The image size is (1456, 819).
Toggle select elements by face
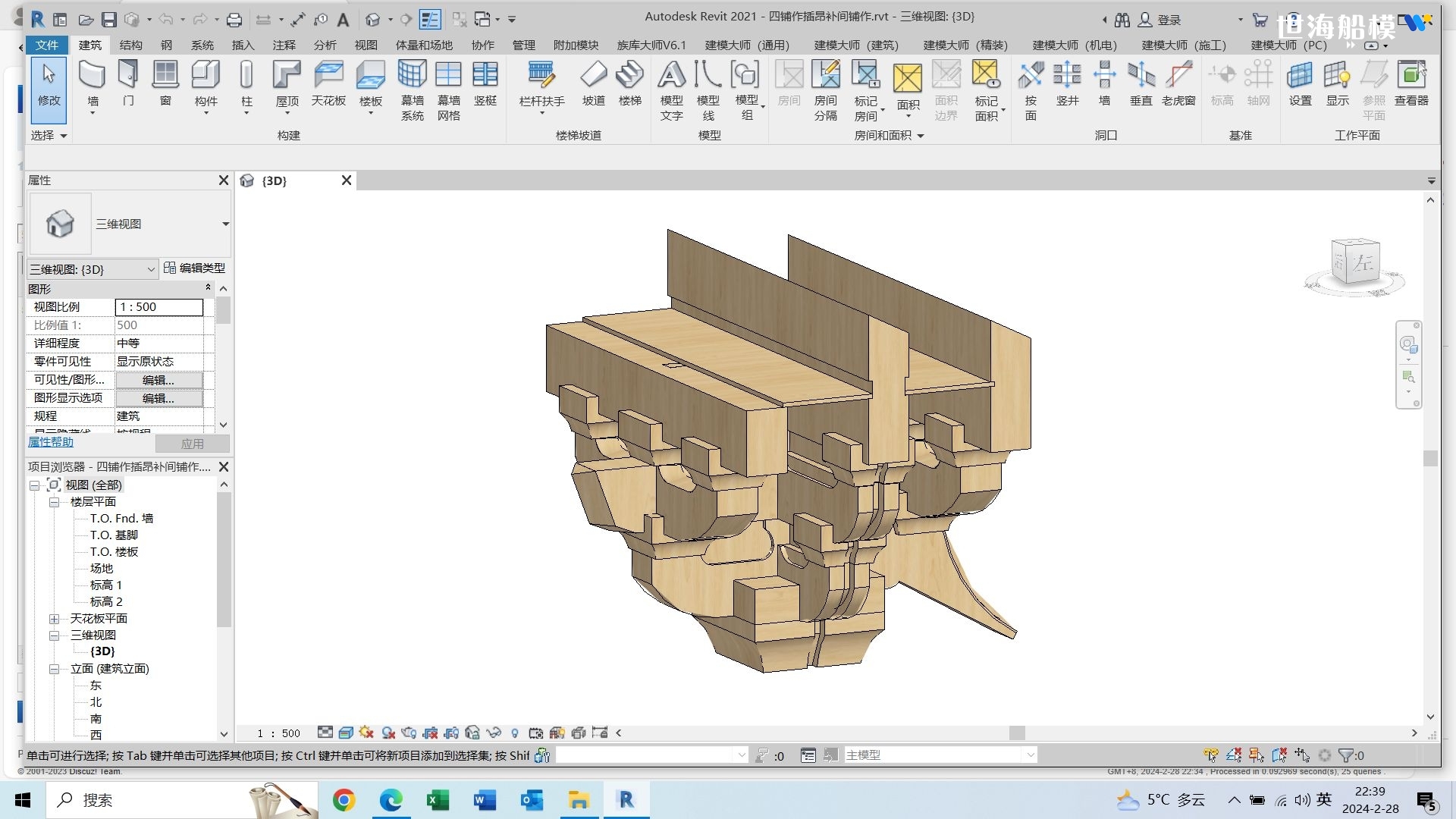[x=1279, y=755]
